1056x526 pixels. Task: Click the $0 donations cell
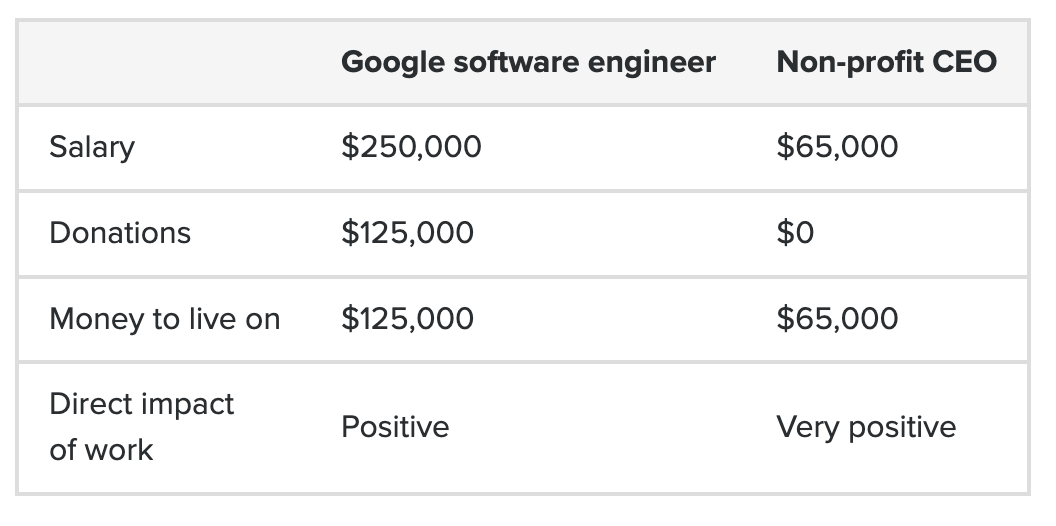795,233
